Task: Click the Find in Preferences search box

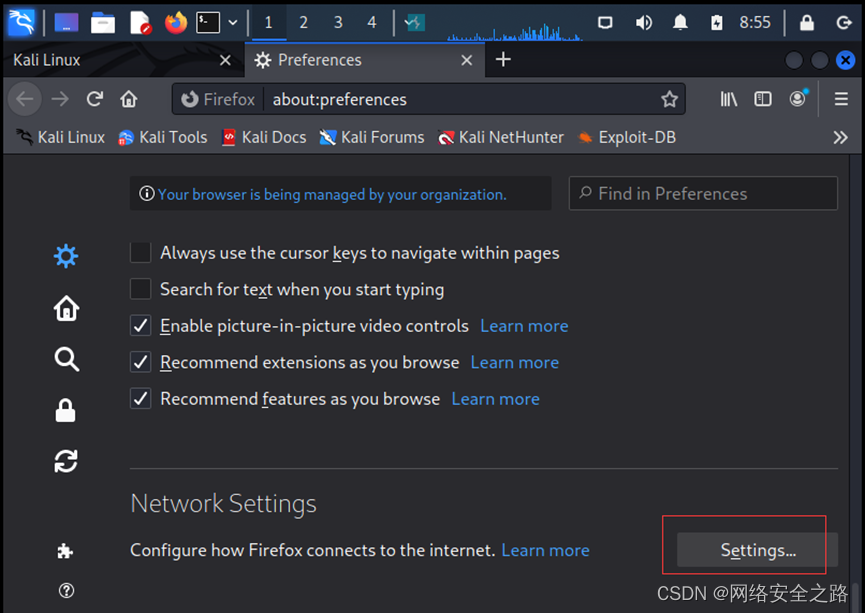Action: pyautogui.click(x=703, y=194)
